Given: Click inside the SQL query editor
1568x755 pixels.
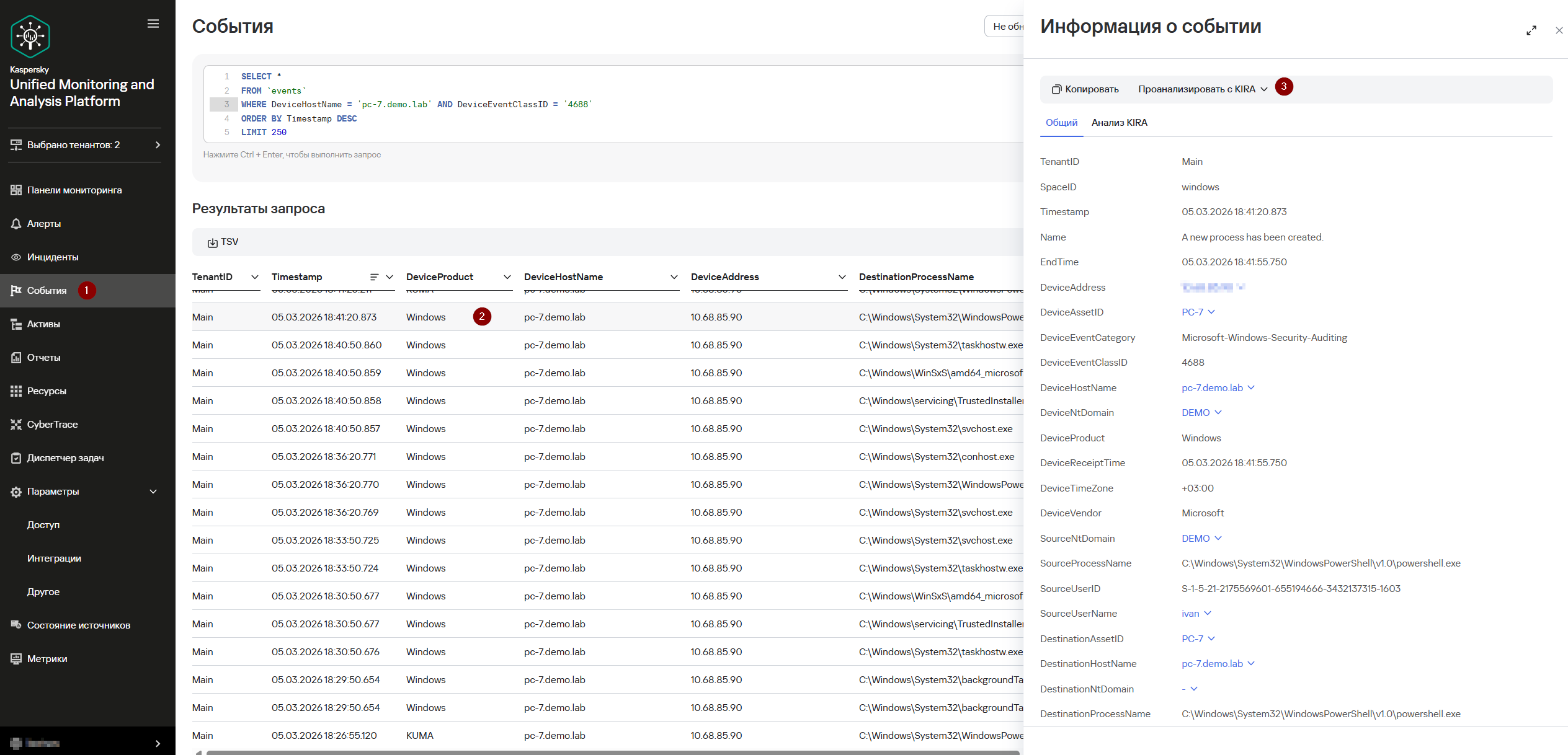Looking at the screenshot, I should coord(614,104).
